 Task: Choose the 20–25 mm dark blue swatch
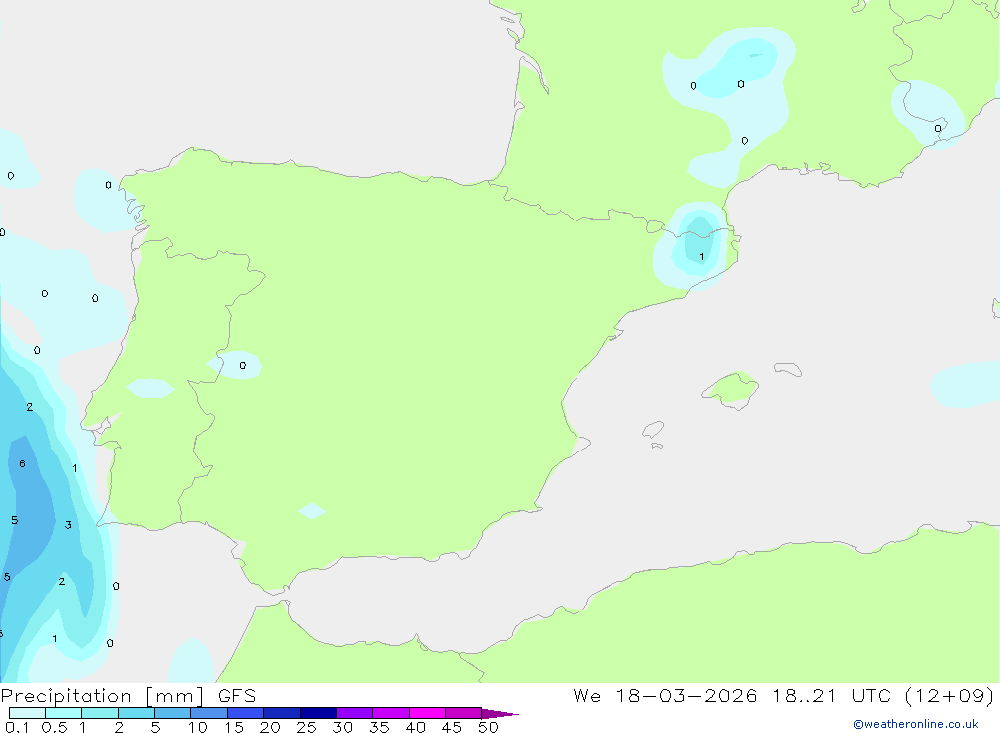tap(282, 713)
